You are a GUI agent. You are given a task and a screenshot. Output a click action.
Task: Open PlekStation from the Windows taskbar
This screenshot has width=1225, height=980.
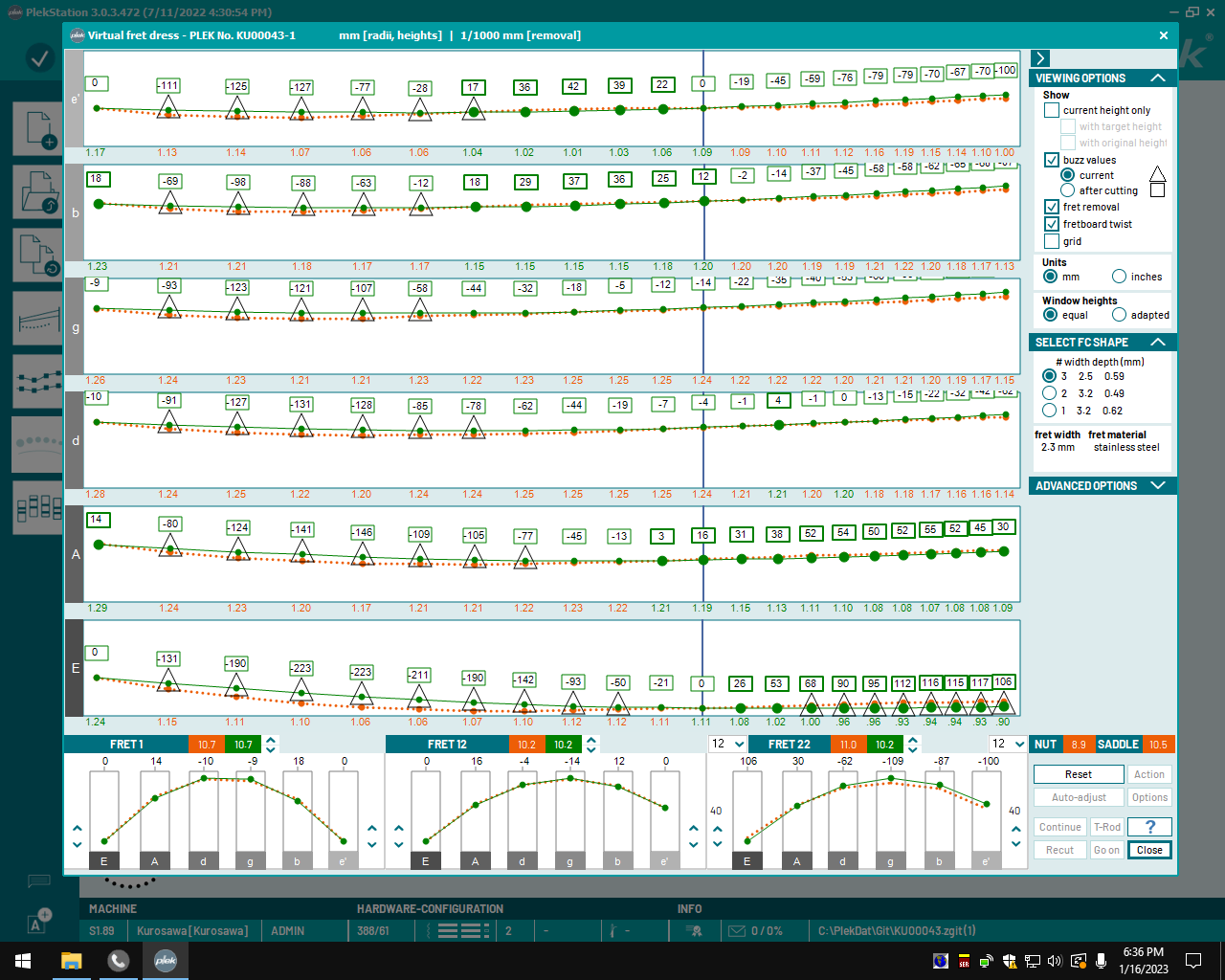[x=166, y=960]
